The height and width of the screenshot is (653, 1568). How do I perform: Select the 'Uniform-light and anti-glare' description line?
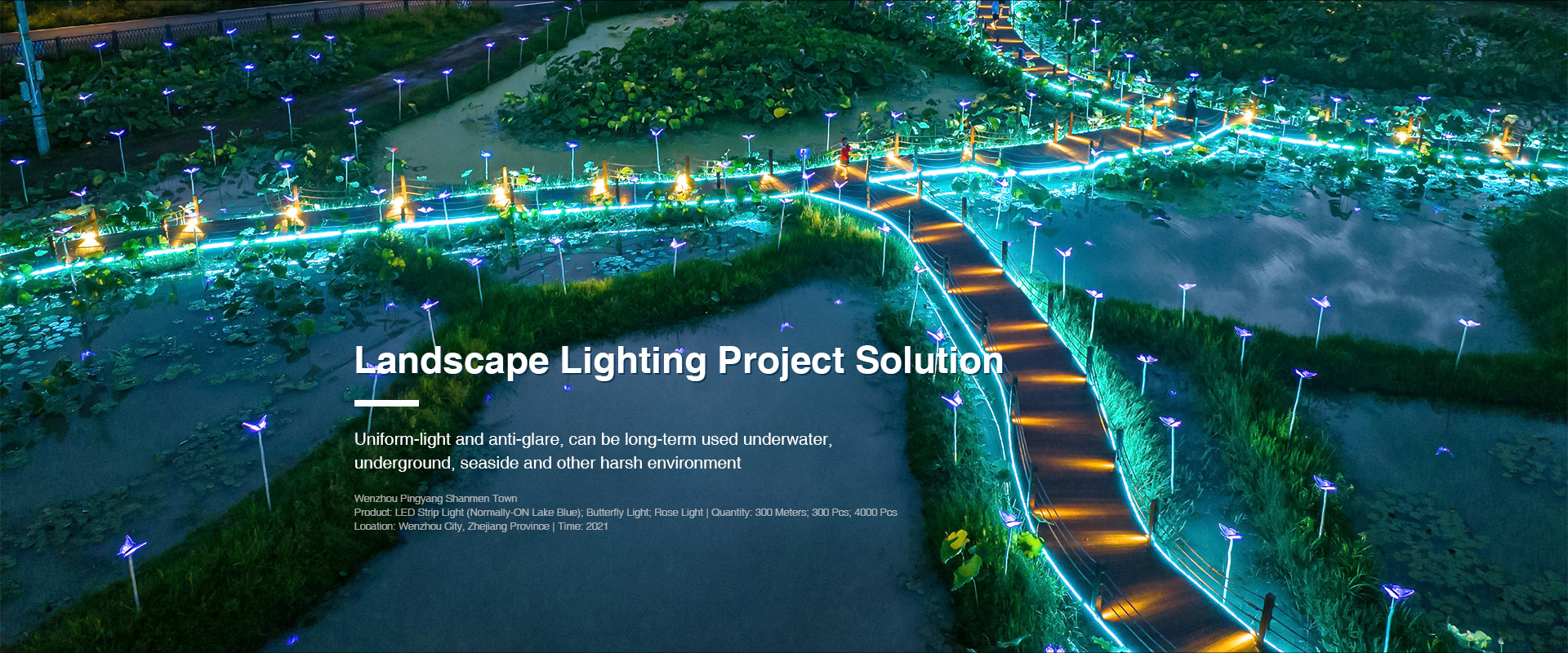click(x=593, y=439)
